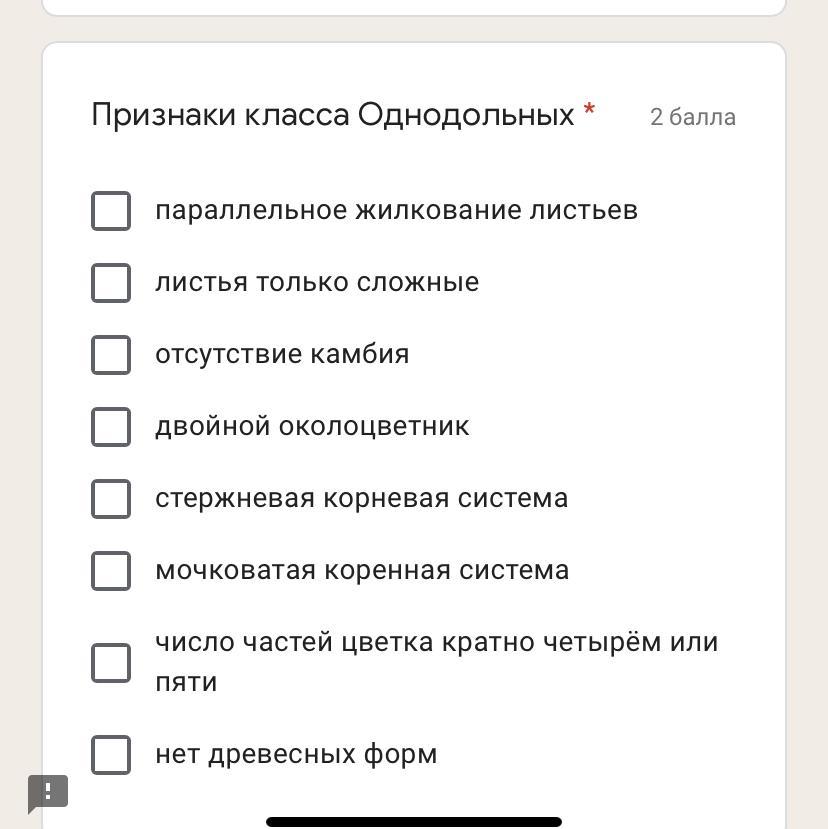Tick the нет древесных форм checkbox
The height and width of the screenshot is (829, 828).
tap(111, 755)
